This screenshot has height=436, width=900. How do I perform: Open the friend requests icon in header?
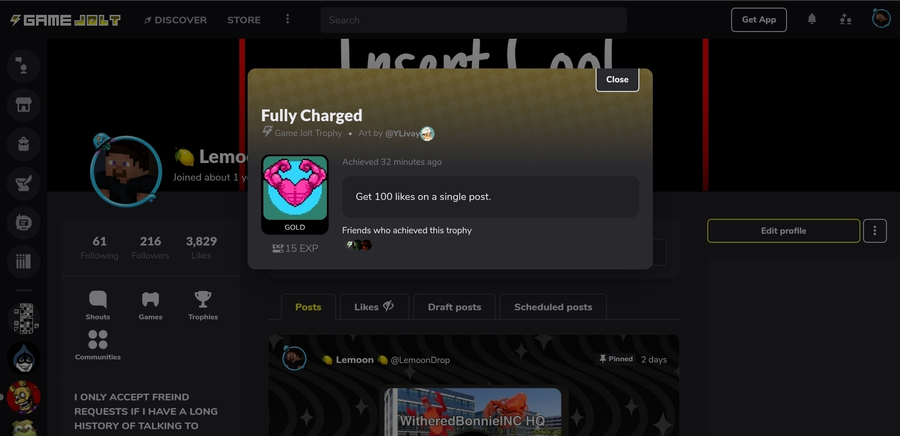coord(845,20)
